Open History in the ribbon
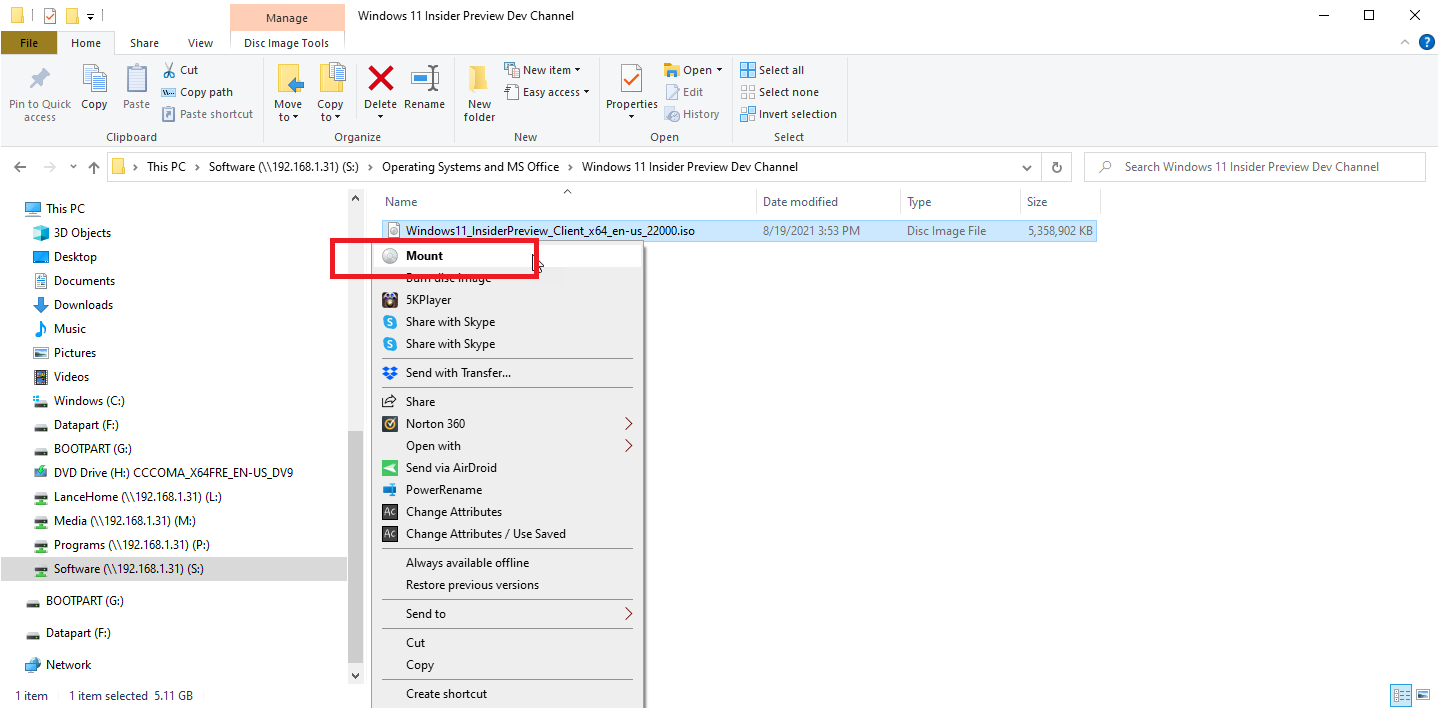This screenshot has width=1439, height=708. click(x=692, y=114)
